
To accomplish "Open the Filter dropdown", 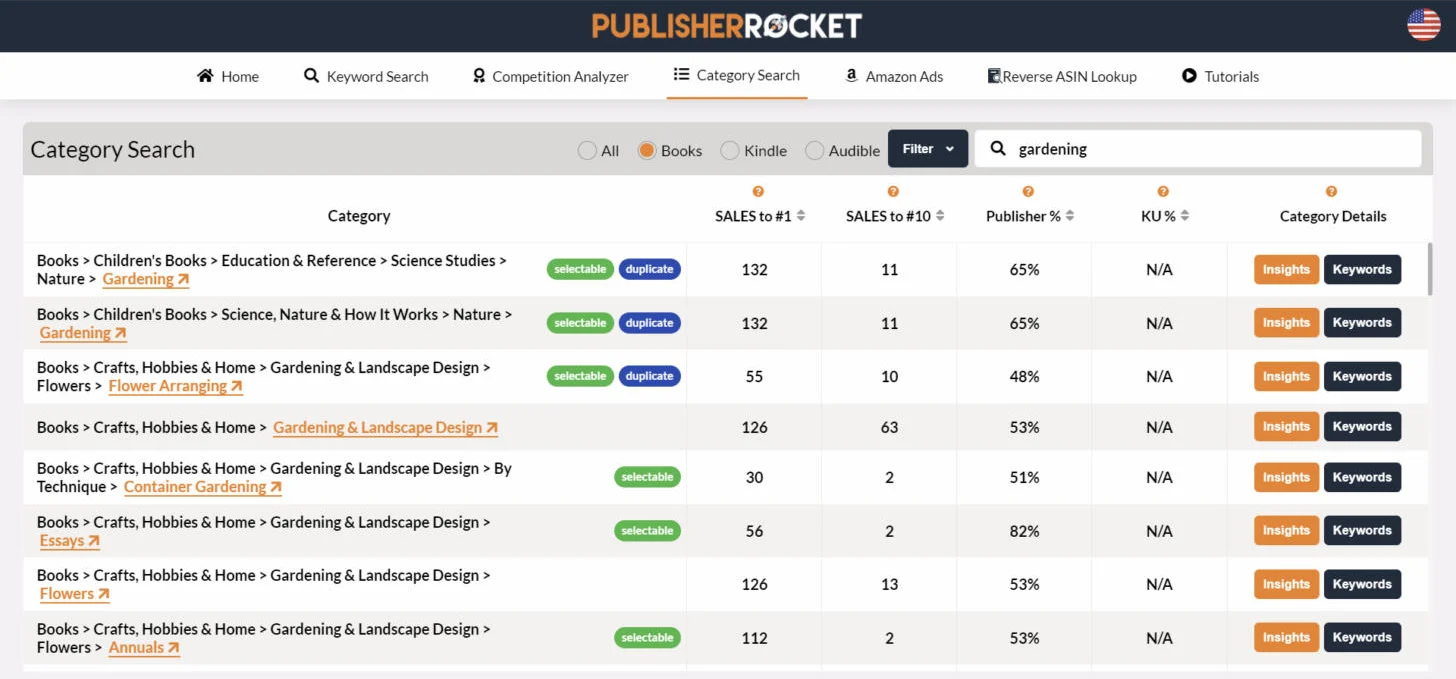I will 928,149.
